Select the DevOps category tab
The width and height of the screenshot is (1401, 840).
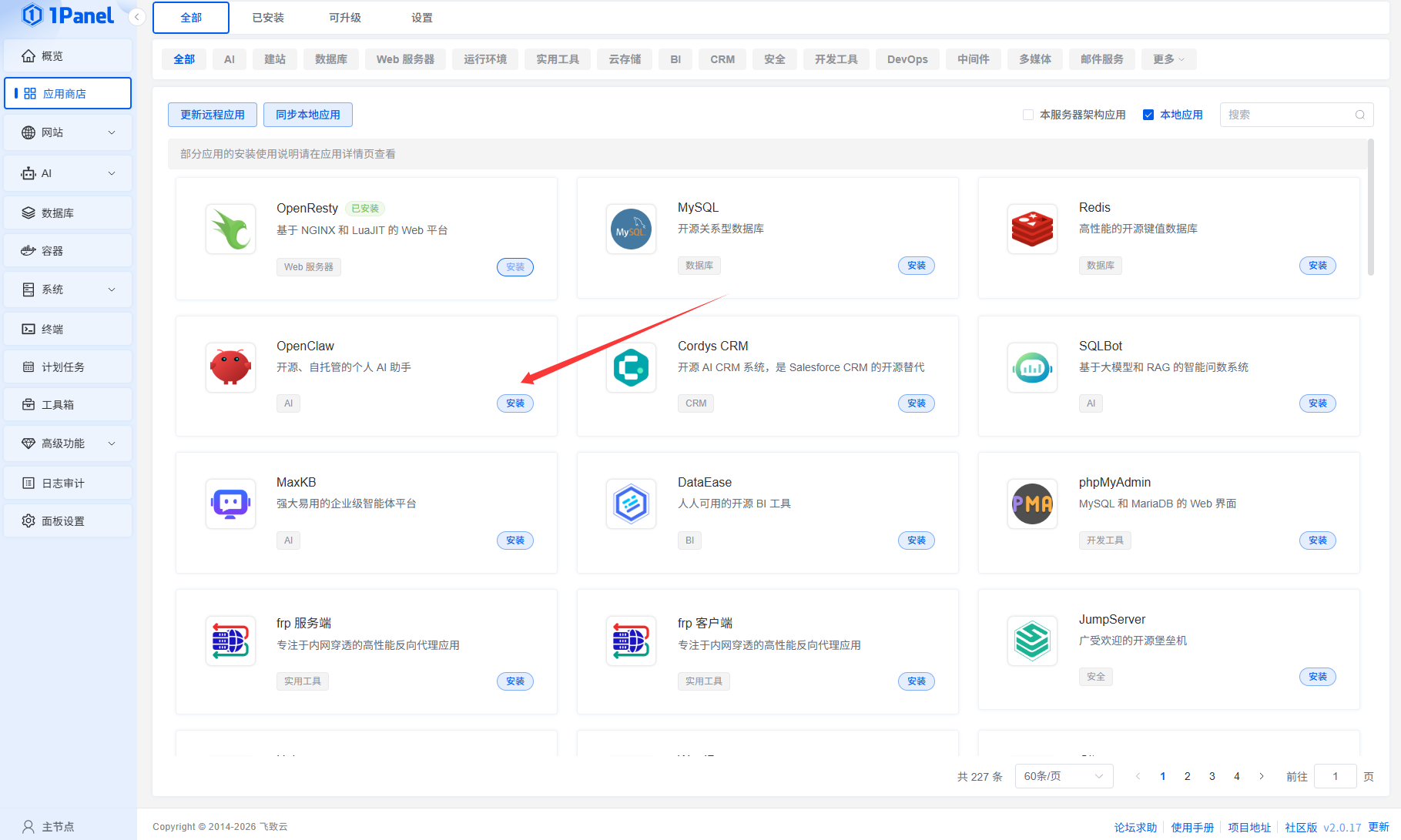tap(907, 59)
